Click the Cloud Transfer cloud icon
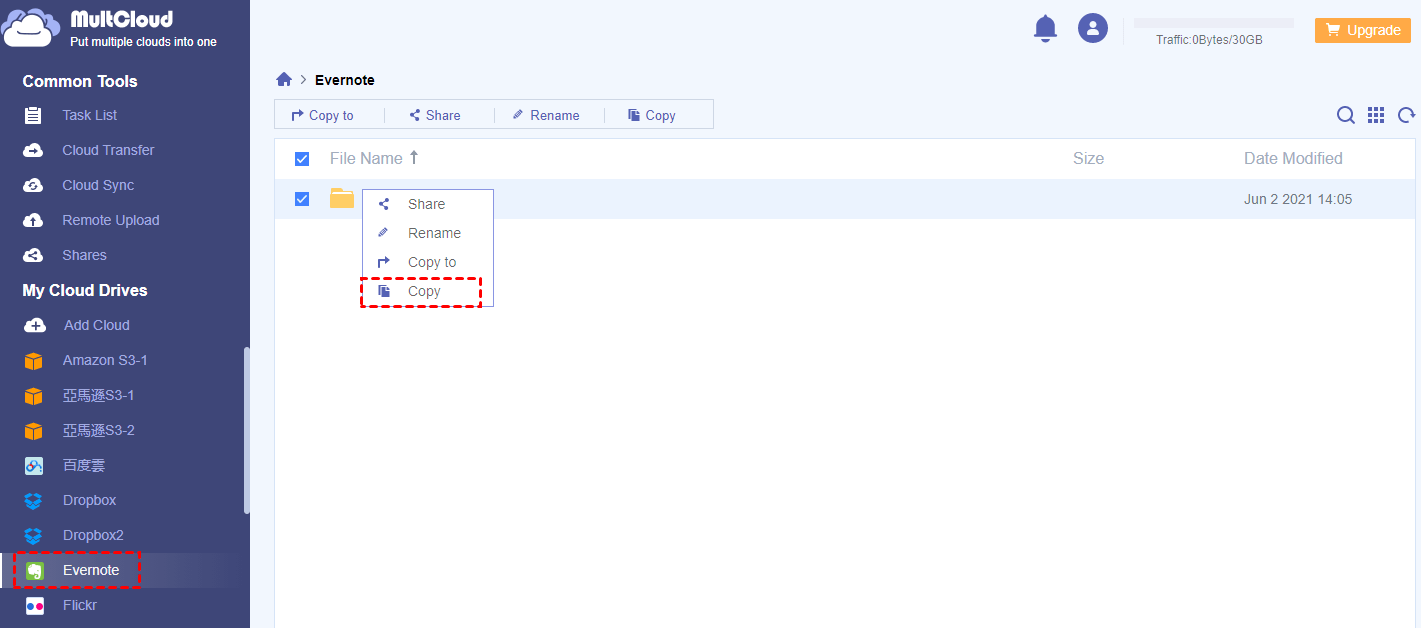Image resolution: width=1421 pixels, height=628 pixels. coord(33,150)
